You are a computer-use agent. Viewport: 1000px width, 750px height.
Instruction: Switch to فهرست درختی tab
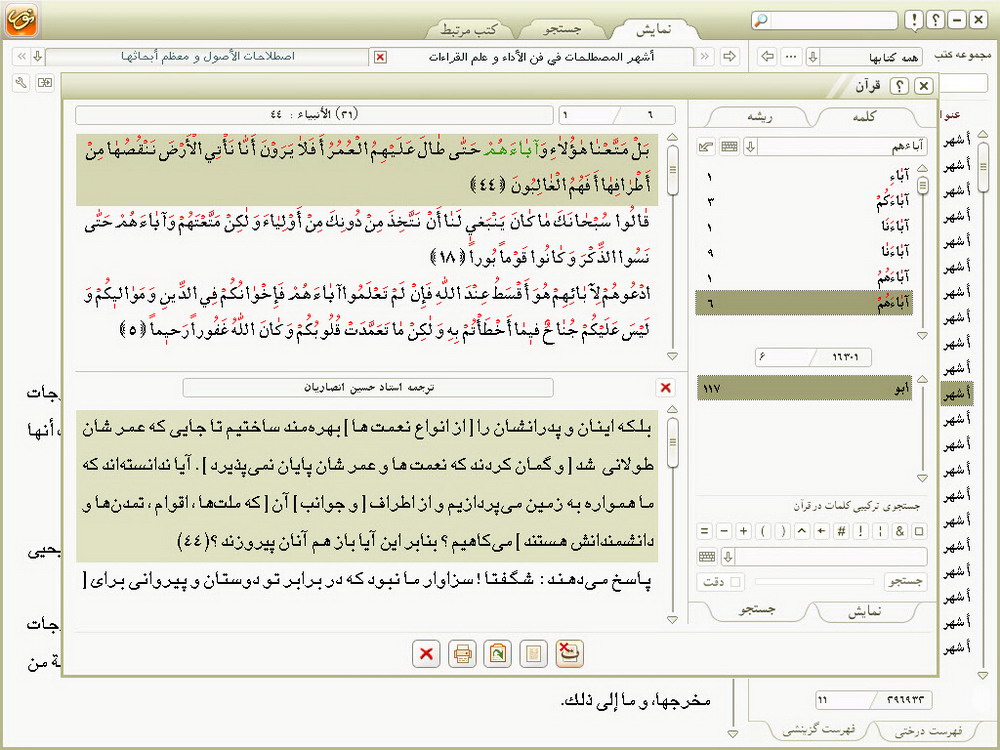tap(928, 731)
